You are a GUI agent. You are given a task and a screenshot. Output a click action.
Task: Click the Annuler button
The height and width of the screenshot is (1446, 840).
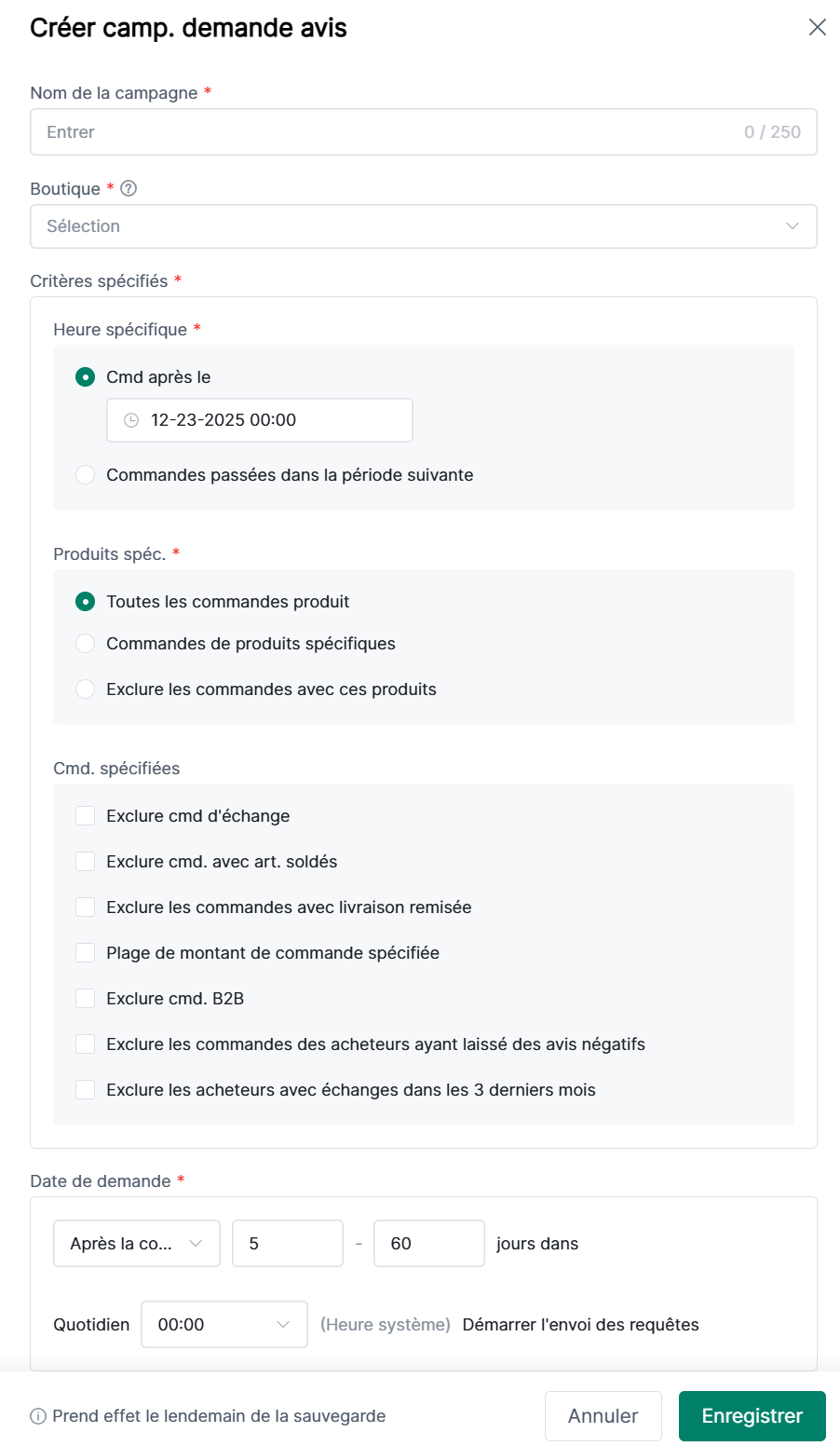(x=603, y=1416)
